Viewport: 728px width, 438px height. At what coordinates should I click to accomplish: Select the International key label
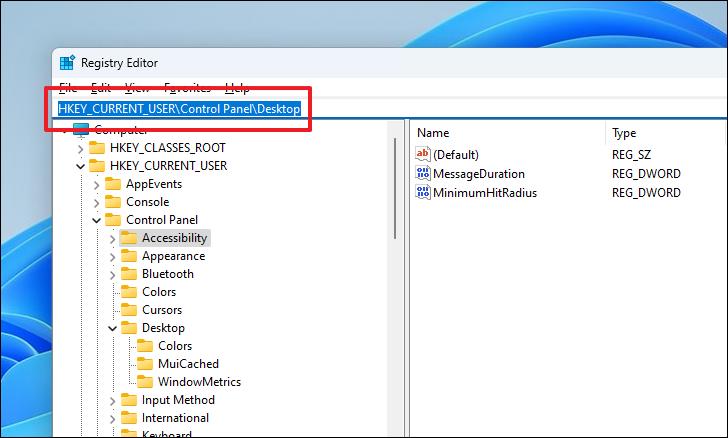[175, 418]
